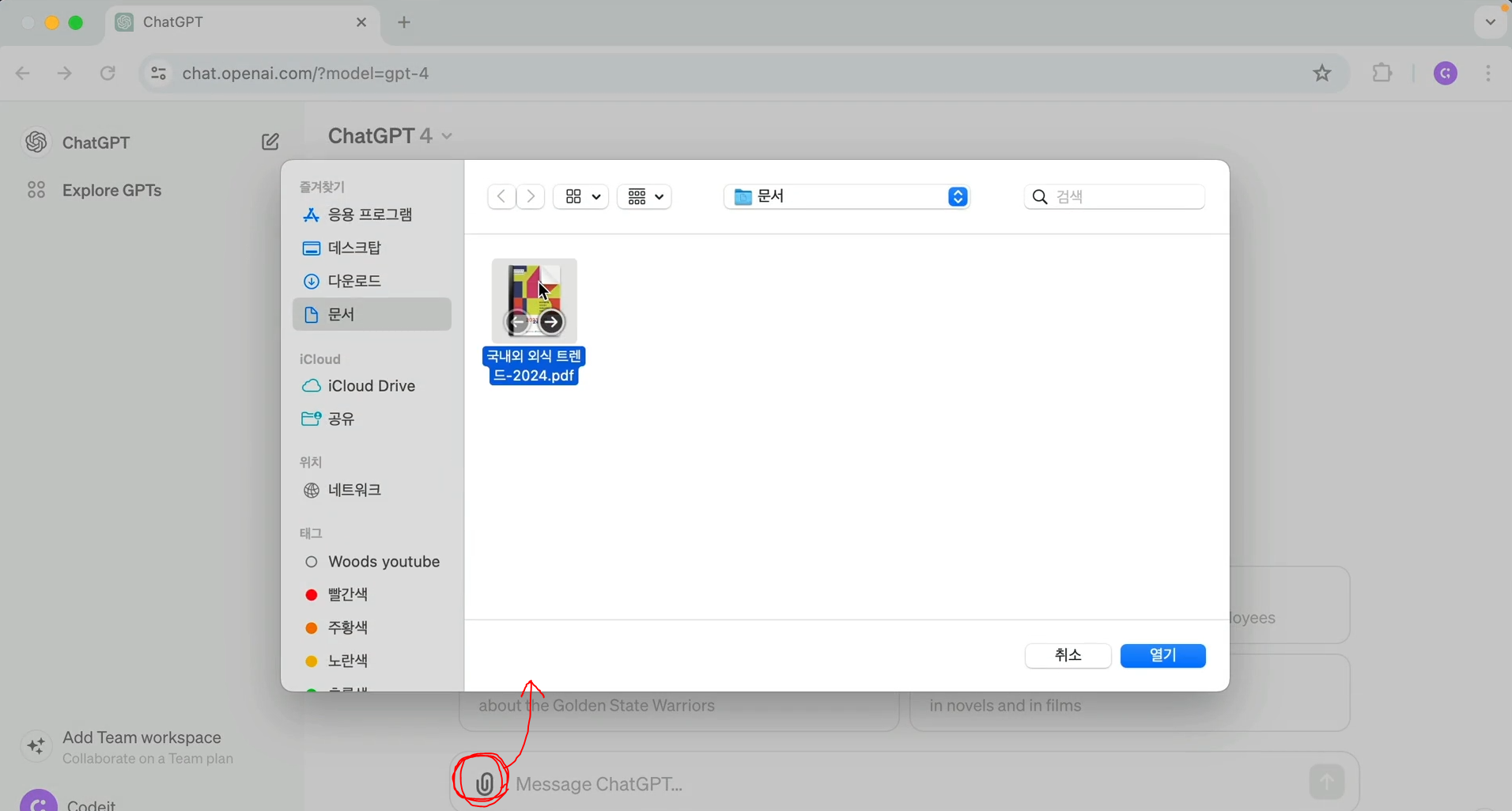View site information icon in address bar
This screenshot has width=1512, height=811.
click(x=159, y=73)
